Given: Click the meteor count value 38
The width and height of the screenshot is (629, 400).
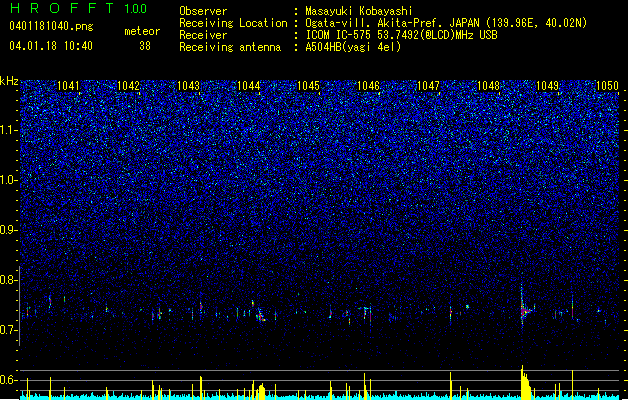Looking at the screenshot, I should 145,46.
